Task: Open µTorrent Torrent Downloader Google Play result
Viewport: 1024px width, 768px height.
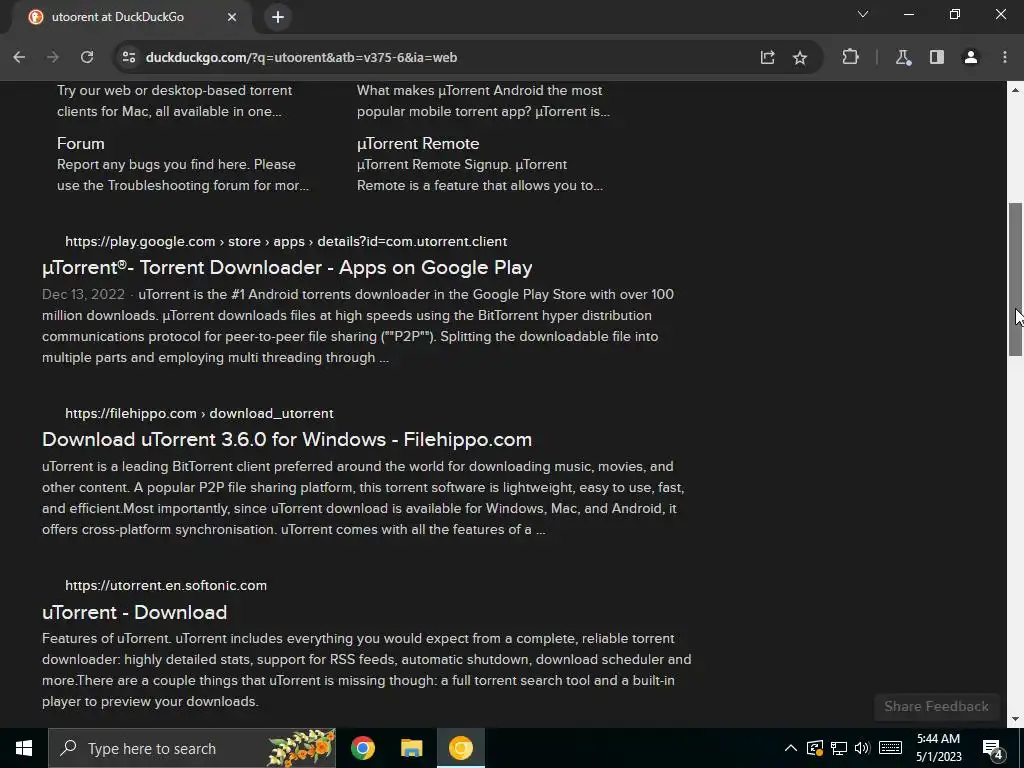Action: [x=287, y=268]
